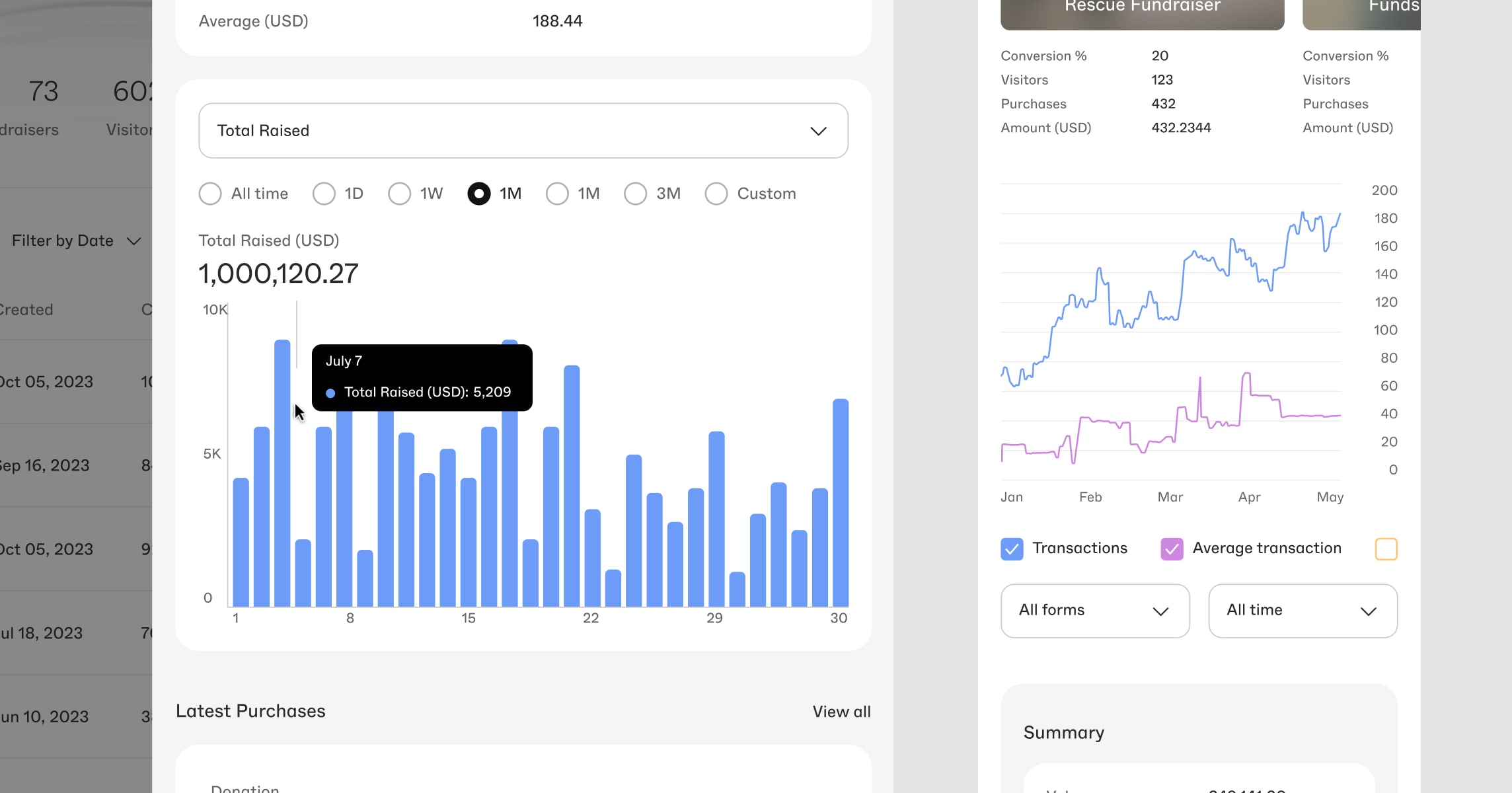Click the currently selected 1M radio button
The image size is (1512, 793).
(479, 194)
